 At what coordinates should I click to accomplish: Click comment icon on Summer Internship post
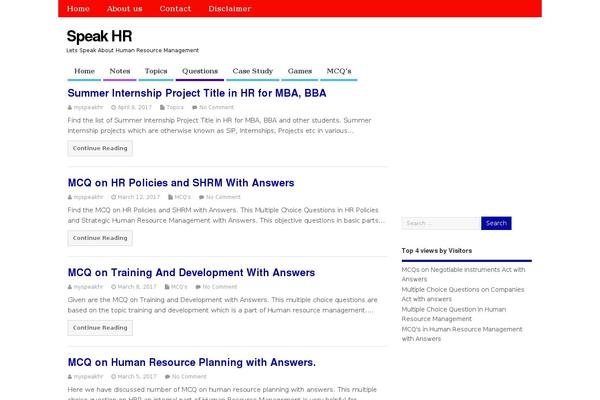tap(194, 108)
